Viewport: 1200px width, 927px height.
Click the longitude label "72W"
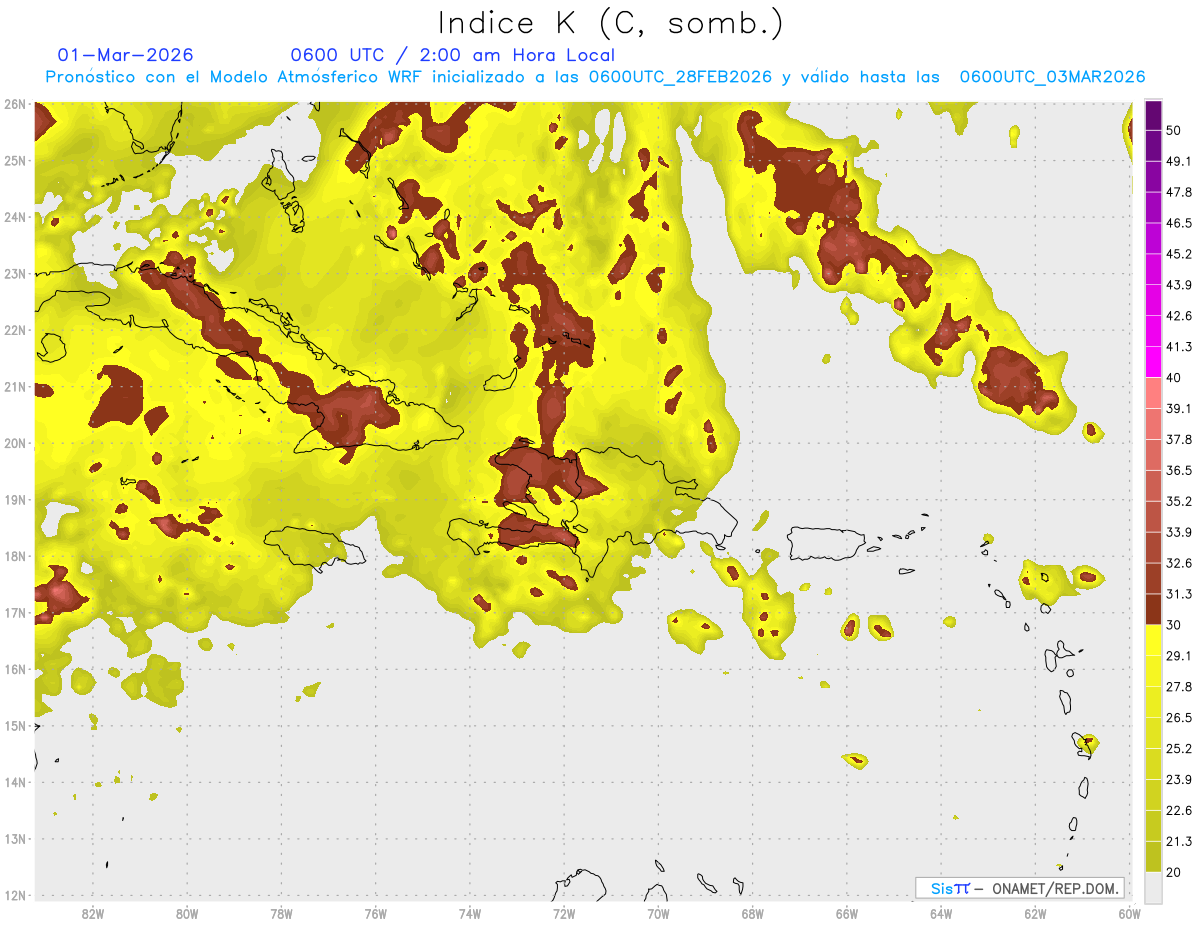pyautogui.click(x=564, y=914)
